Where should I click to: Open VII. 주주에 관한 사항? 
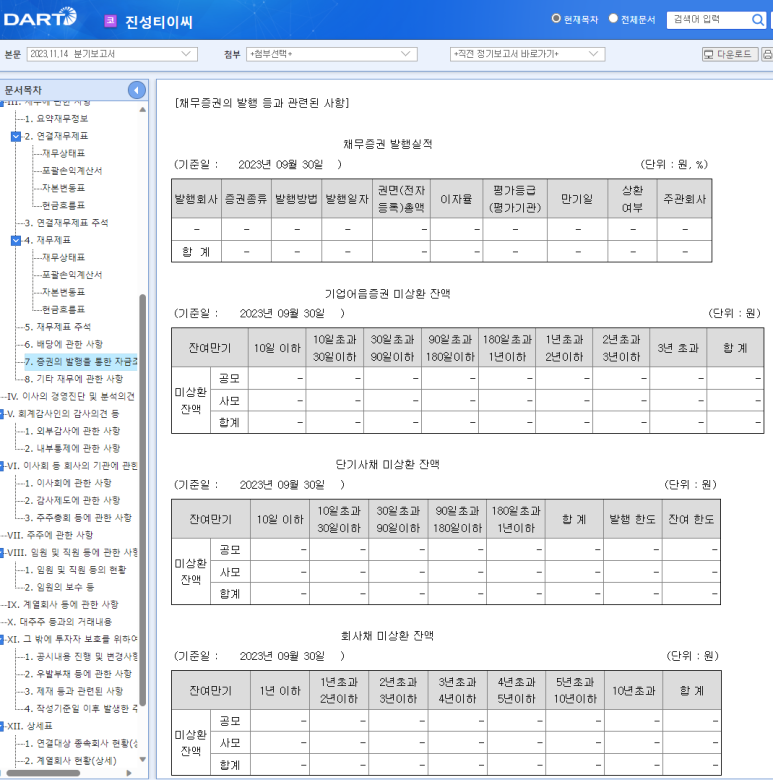pos(50,535)
